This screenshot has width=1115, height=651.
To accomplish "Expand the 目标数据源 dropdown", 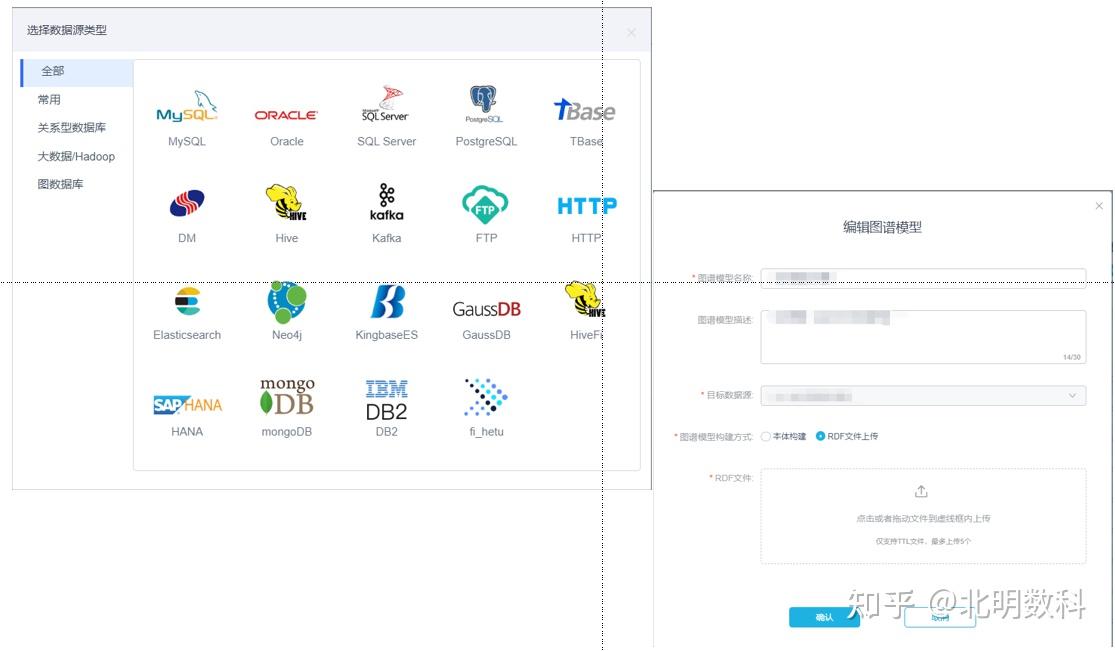I will (923, 396).
